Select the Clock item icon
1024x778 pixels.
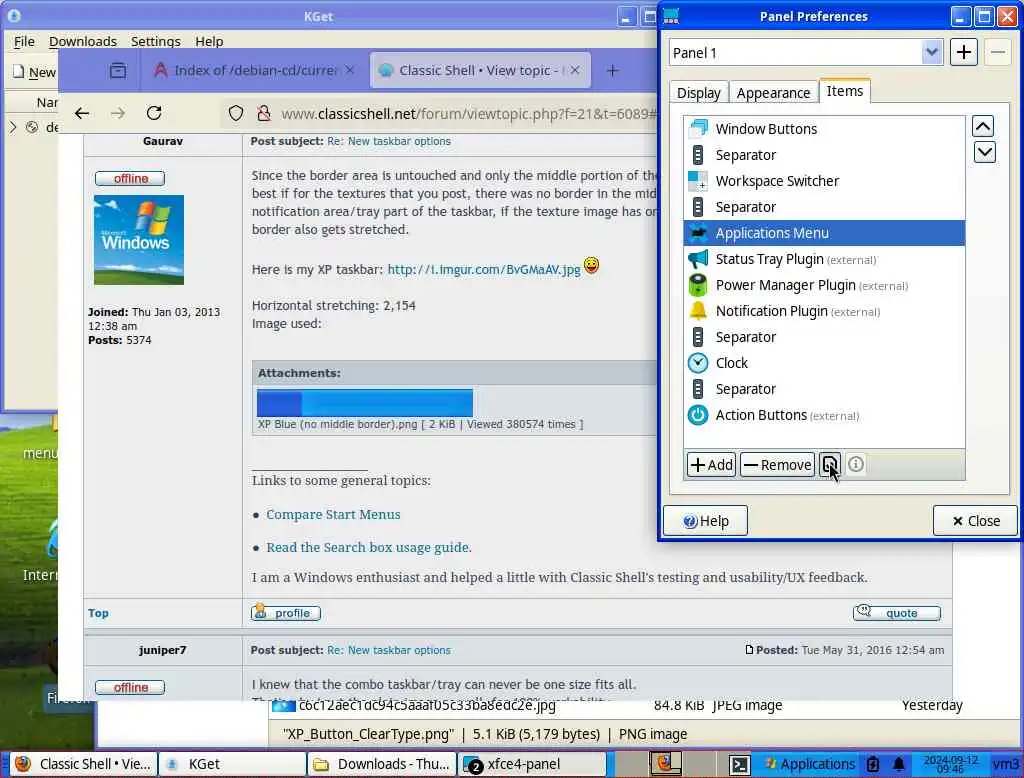click(x=698, y=363)
